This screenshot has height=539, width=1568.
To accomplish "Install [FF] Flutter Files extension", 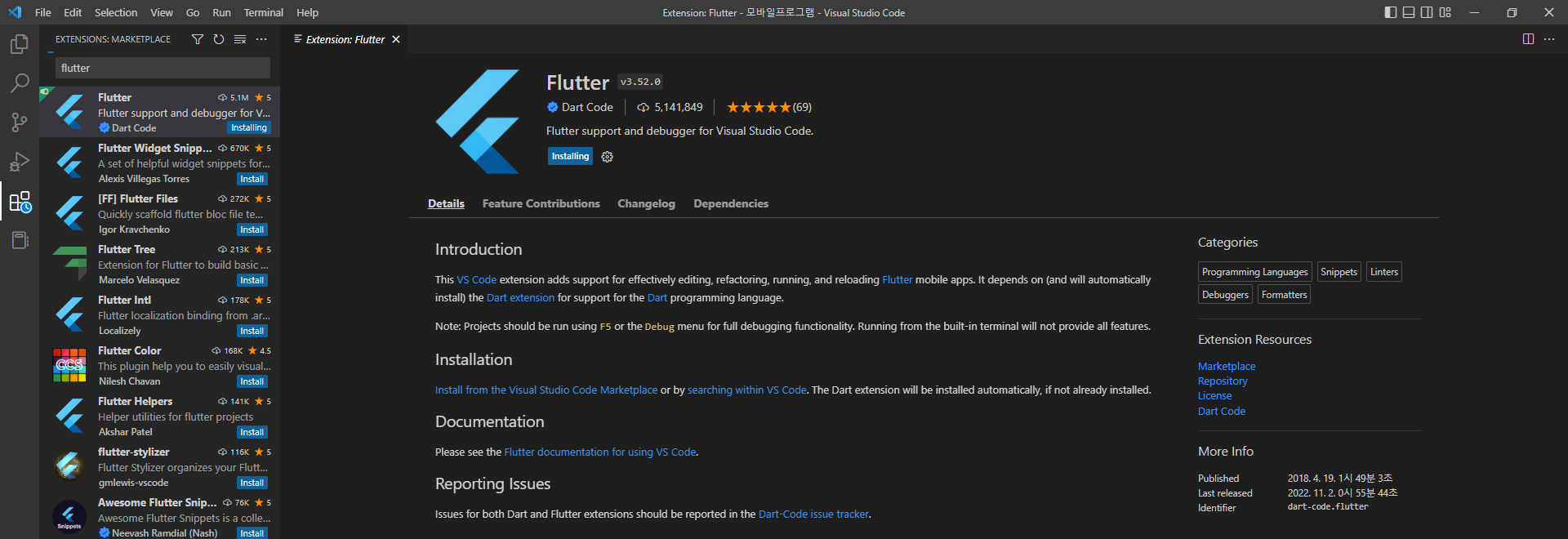I will pos(252,229).
